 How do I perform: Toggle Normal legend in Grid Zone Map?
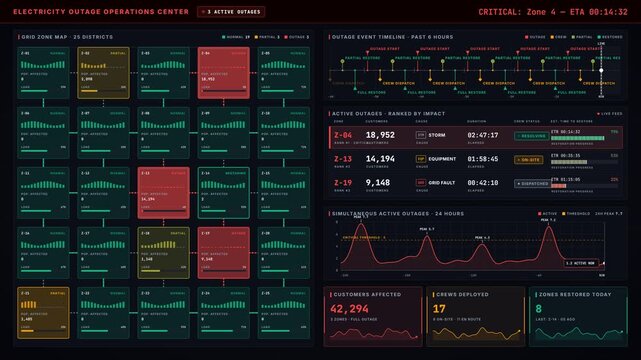(x=236, y=37)
